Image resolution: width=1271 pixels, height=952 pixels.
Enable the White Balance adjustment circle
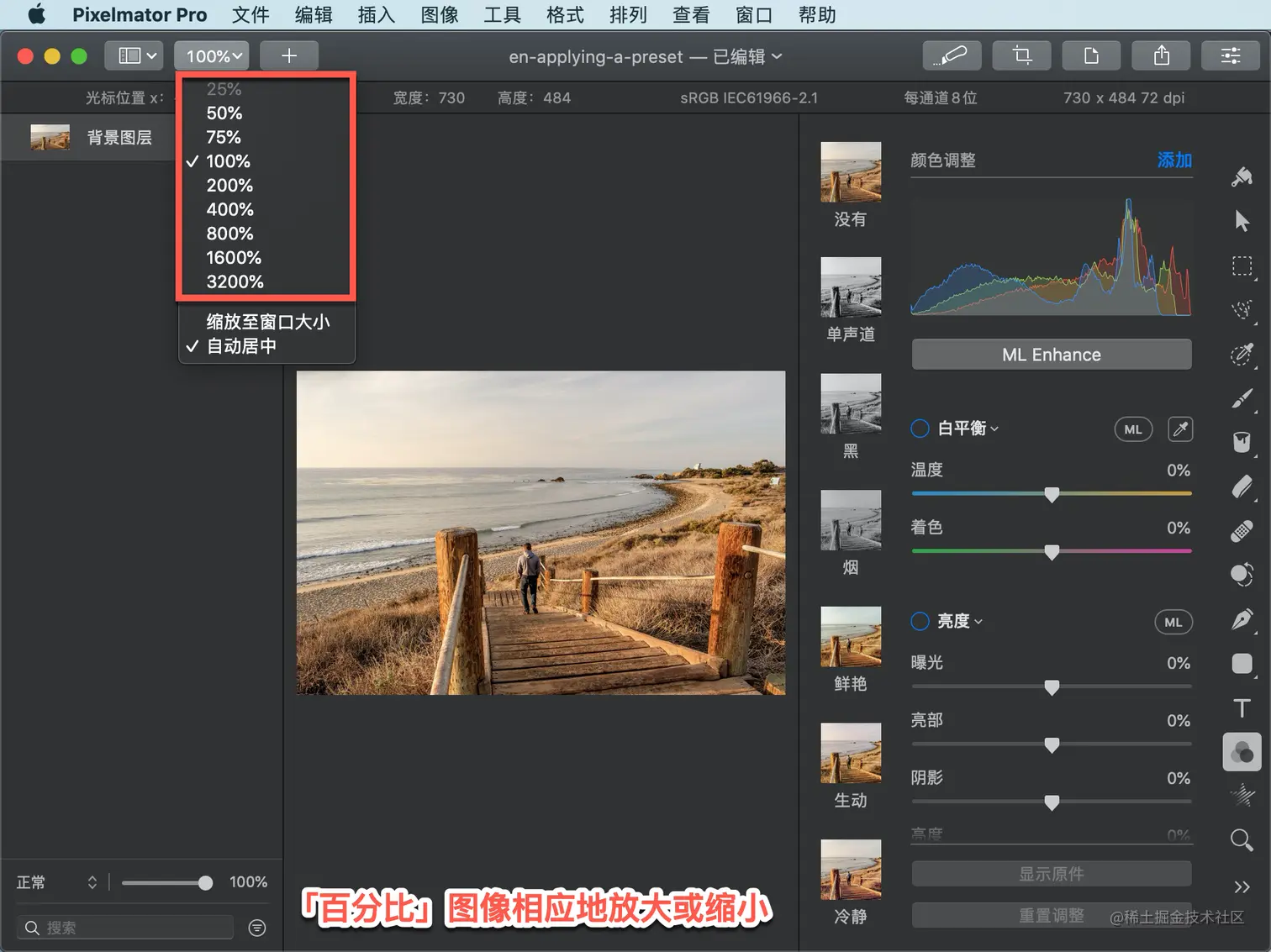pos(920,429)
